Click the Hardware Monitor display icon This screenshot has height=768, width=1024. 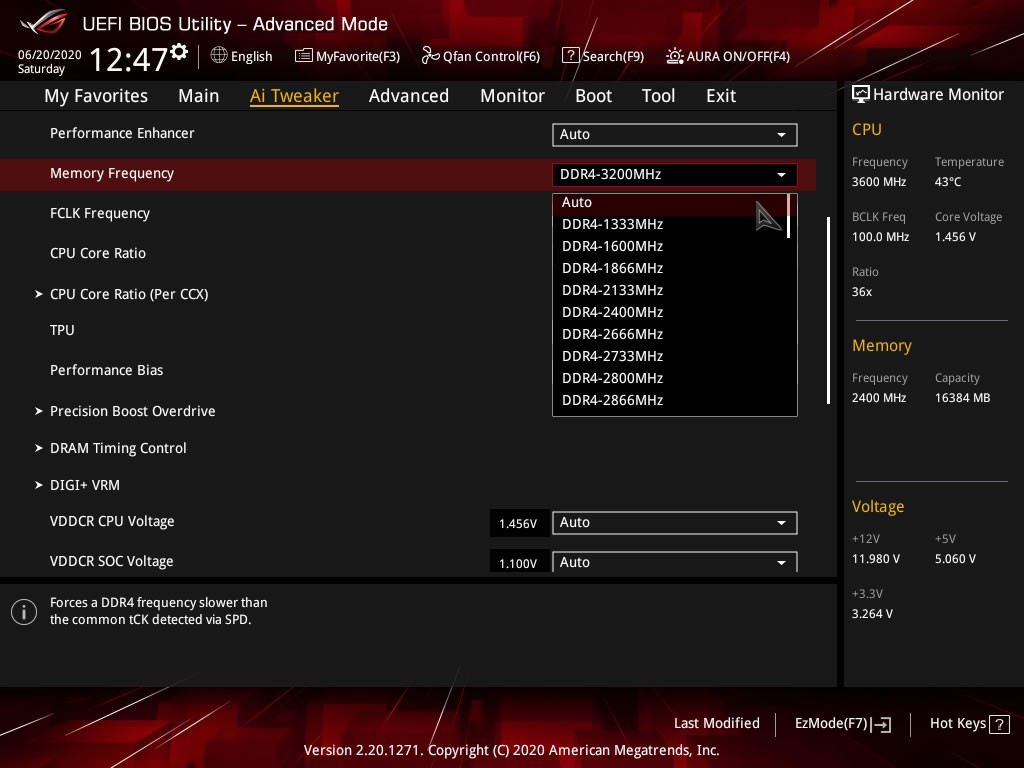(860, 95)
